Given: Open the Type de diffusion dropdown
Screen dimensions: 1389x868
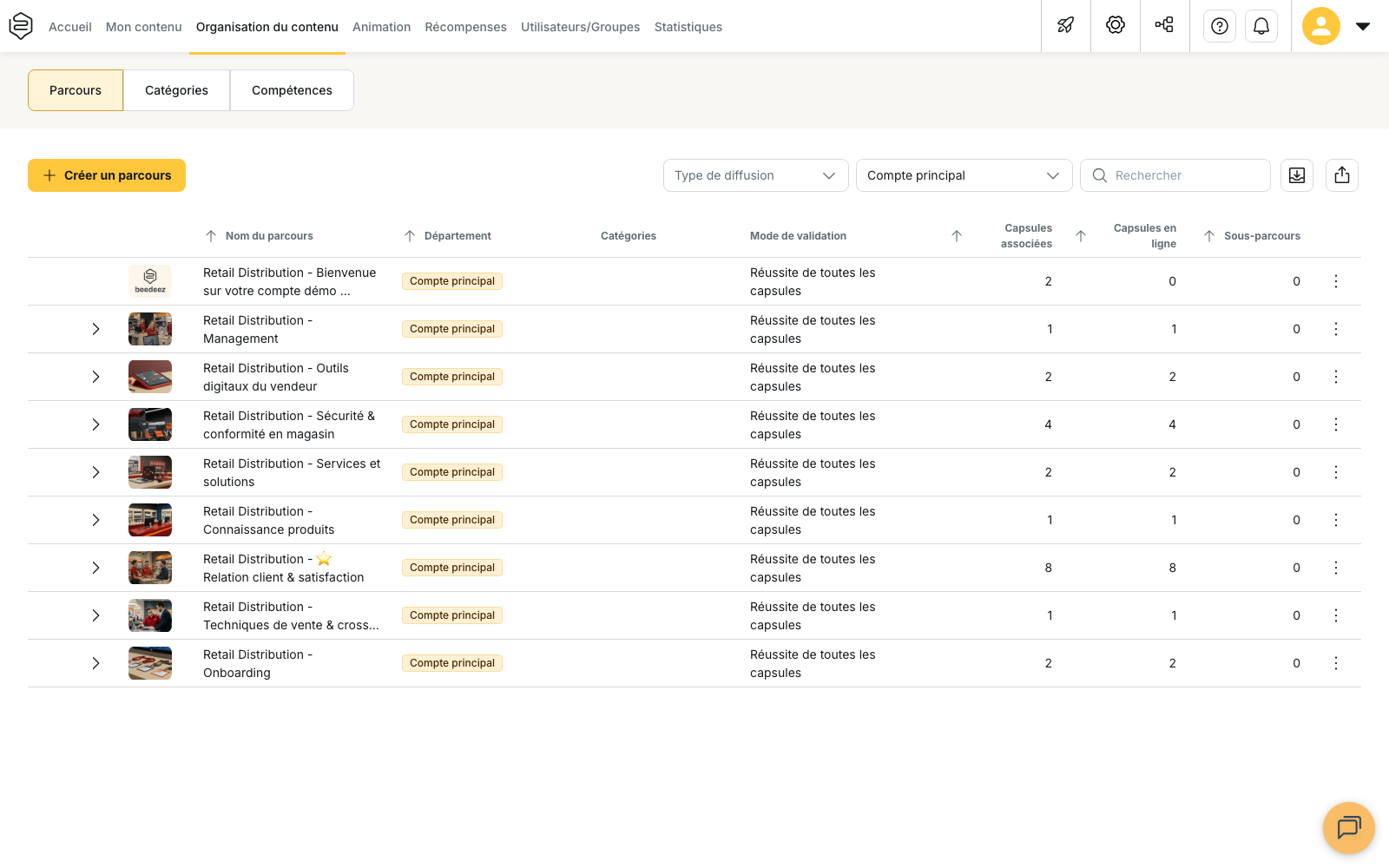Looking at the screenshot, I should [x=755, y=175].
